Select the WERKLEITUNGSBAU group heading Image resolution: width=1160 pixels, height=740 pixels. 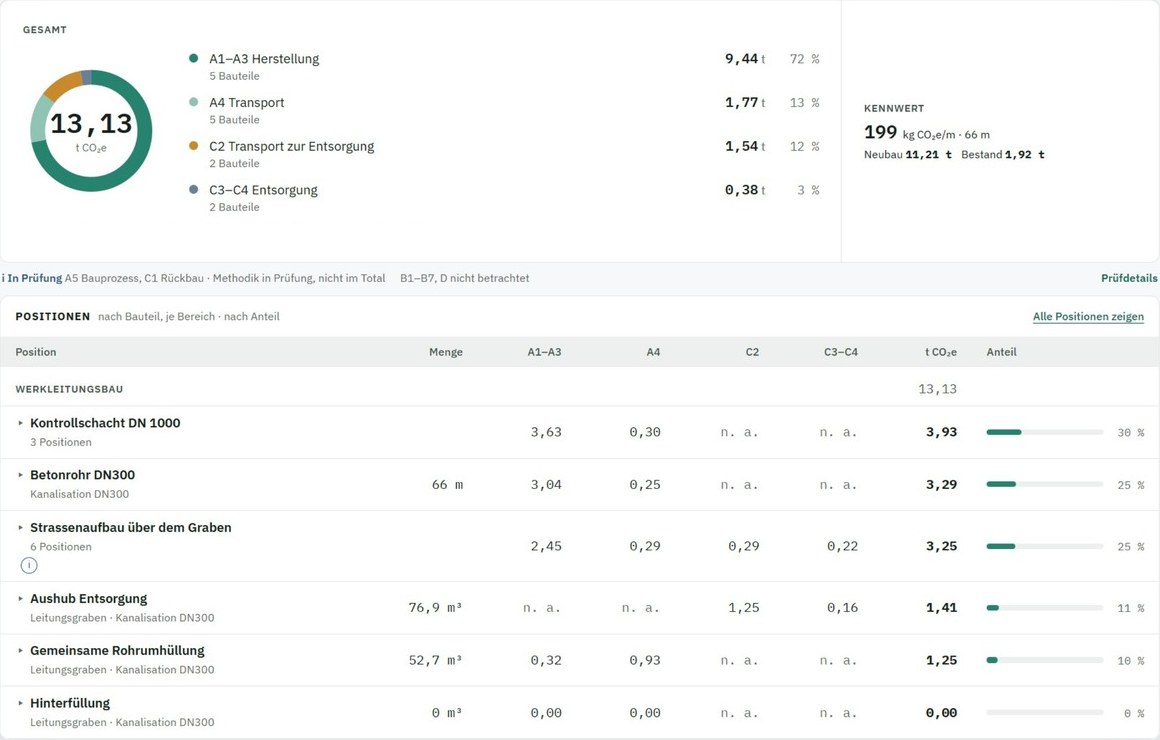(x=70, y=389)
